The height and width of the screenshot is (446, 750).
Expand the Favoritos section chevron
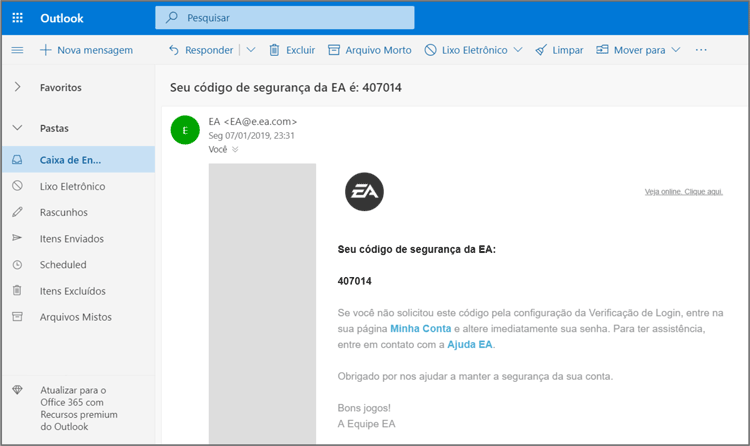point(18,87)
